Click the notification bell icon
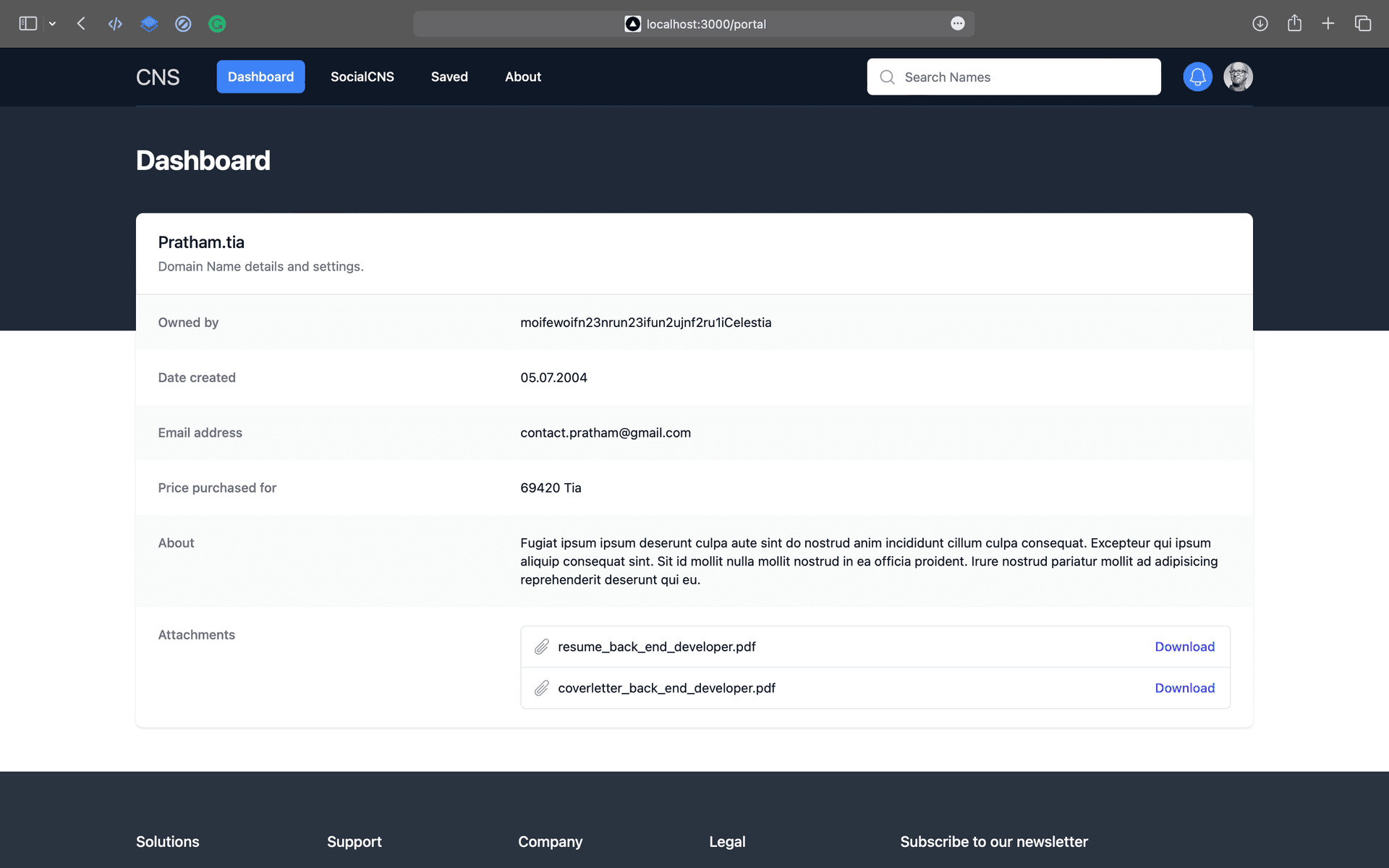 (x=1197, y=77)
